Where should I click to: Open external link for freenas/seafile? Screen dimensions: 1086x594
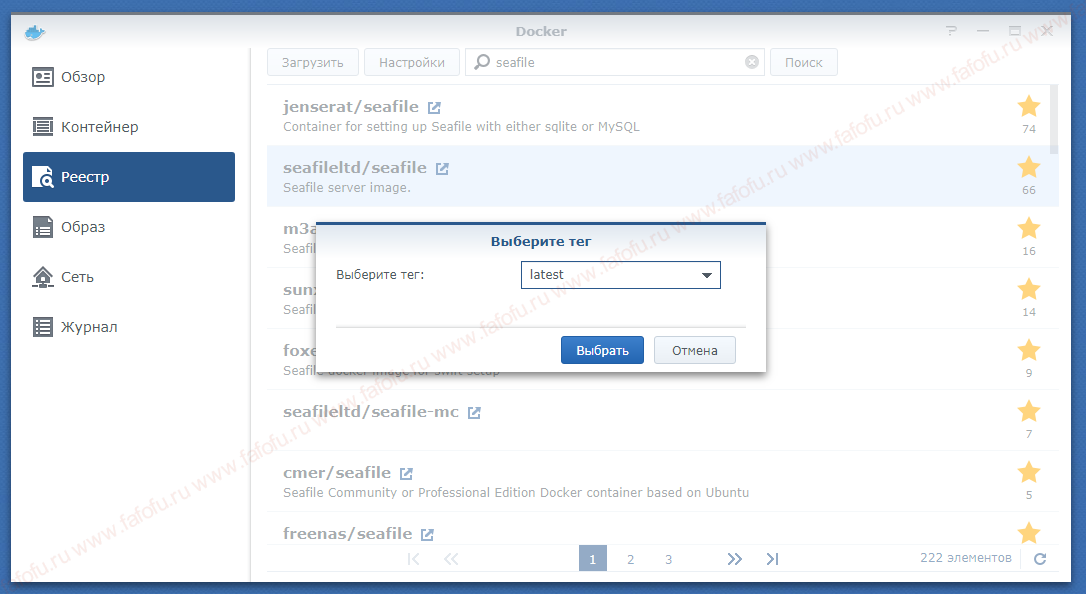pos(427,534)
